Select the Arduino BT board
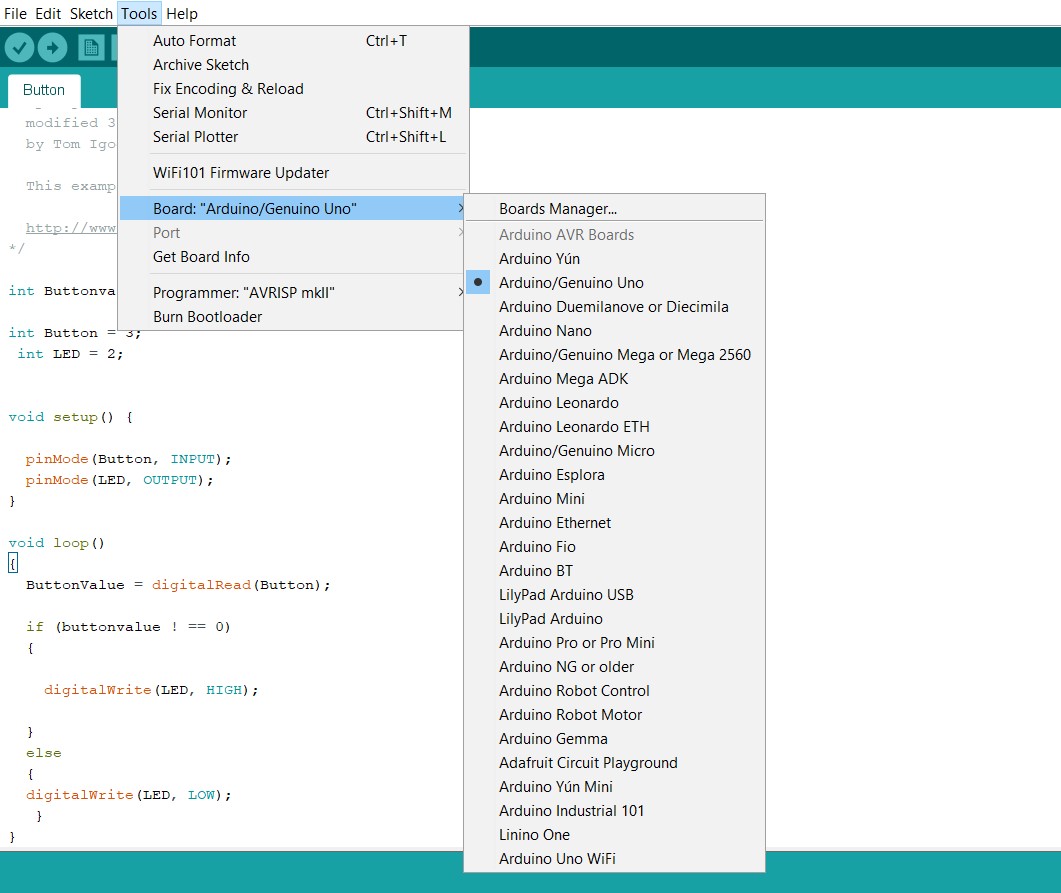The width and height of the screenshot is (1061, 893). pyautogui.click(x=614, y=571)
